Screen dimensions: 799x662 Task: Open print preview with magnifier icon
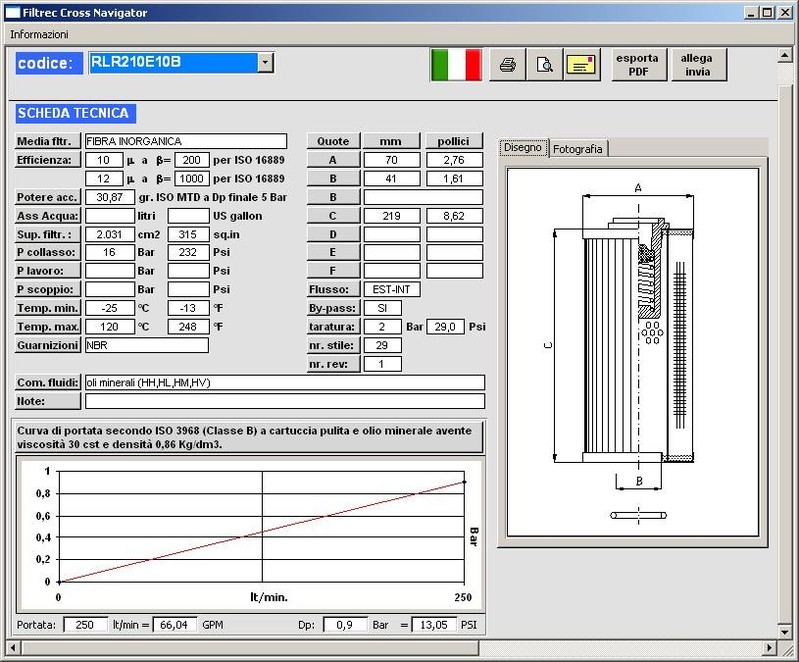[544, 65]
